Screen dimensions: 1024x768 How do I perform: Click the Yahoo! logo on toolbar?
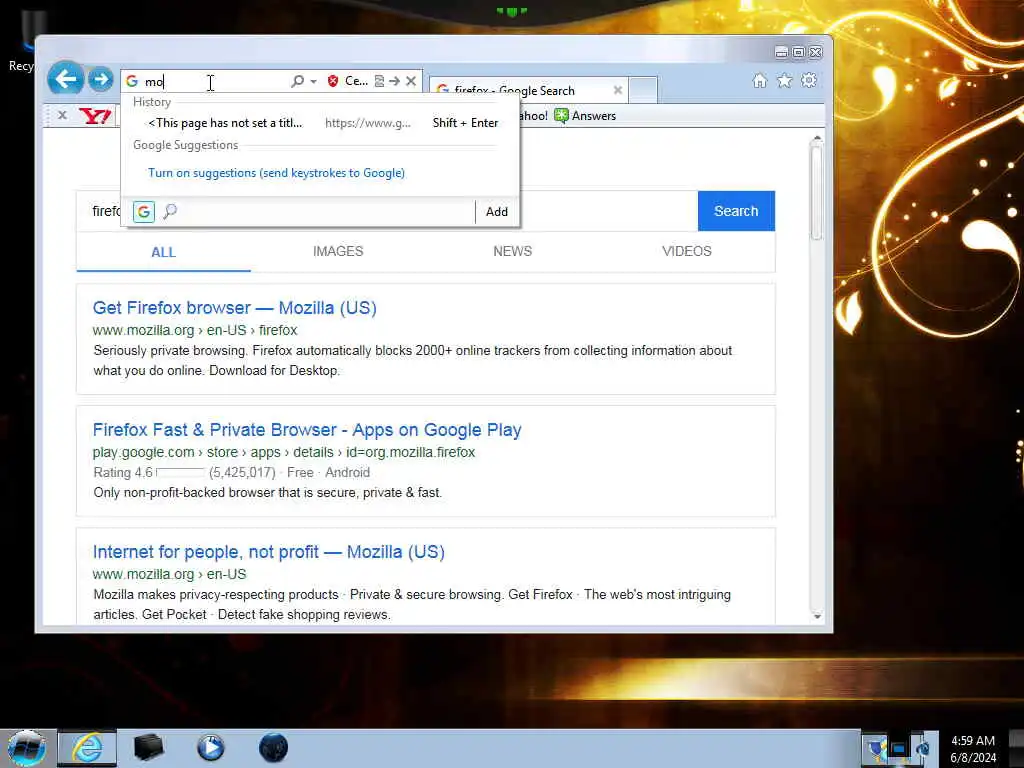tap(95, 116)
